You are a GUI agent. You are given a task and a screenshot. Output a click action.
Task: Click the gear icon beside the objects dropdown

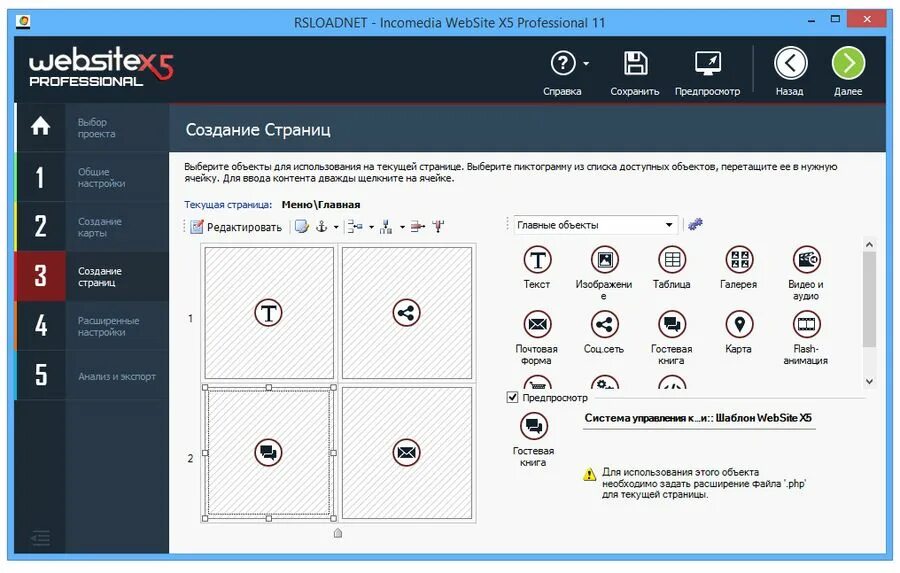pyautogui.click(x=695, y=224)
